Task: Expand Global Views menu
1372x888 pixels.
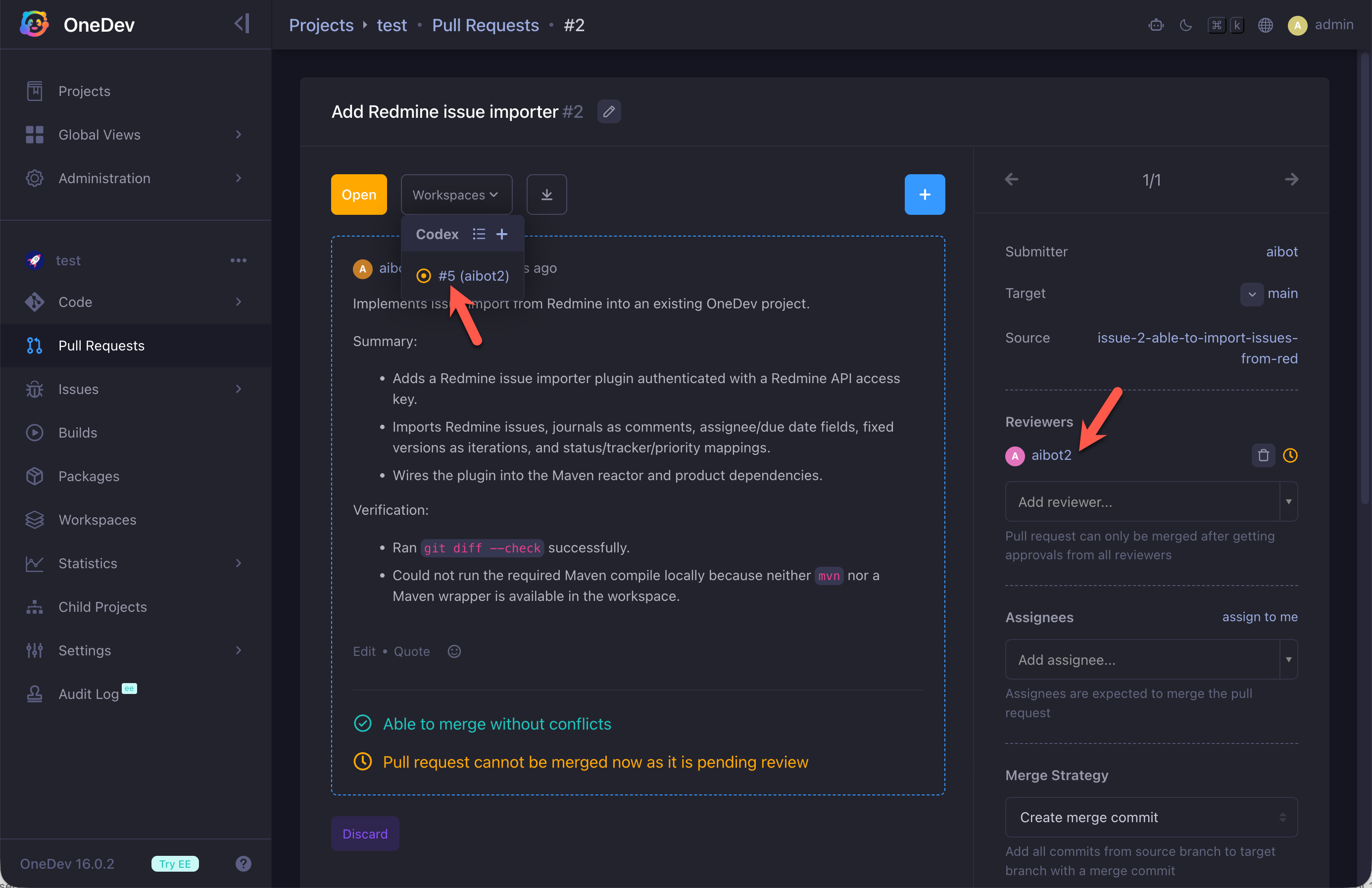Action: coord(136,135)
